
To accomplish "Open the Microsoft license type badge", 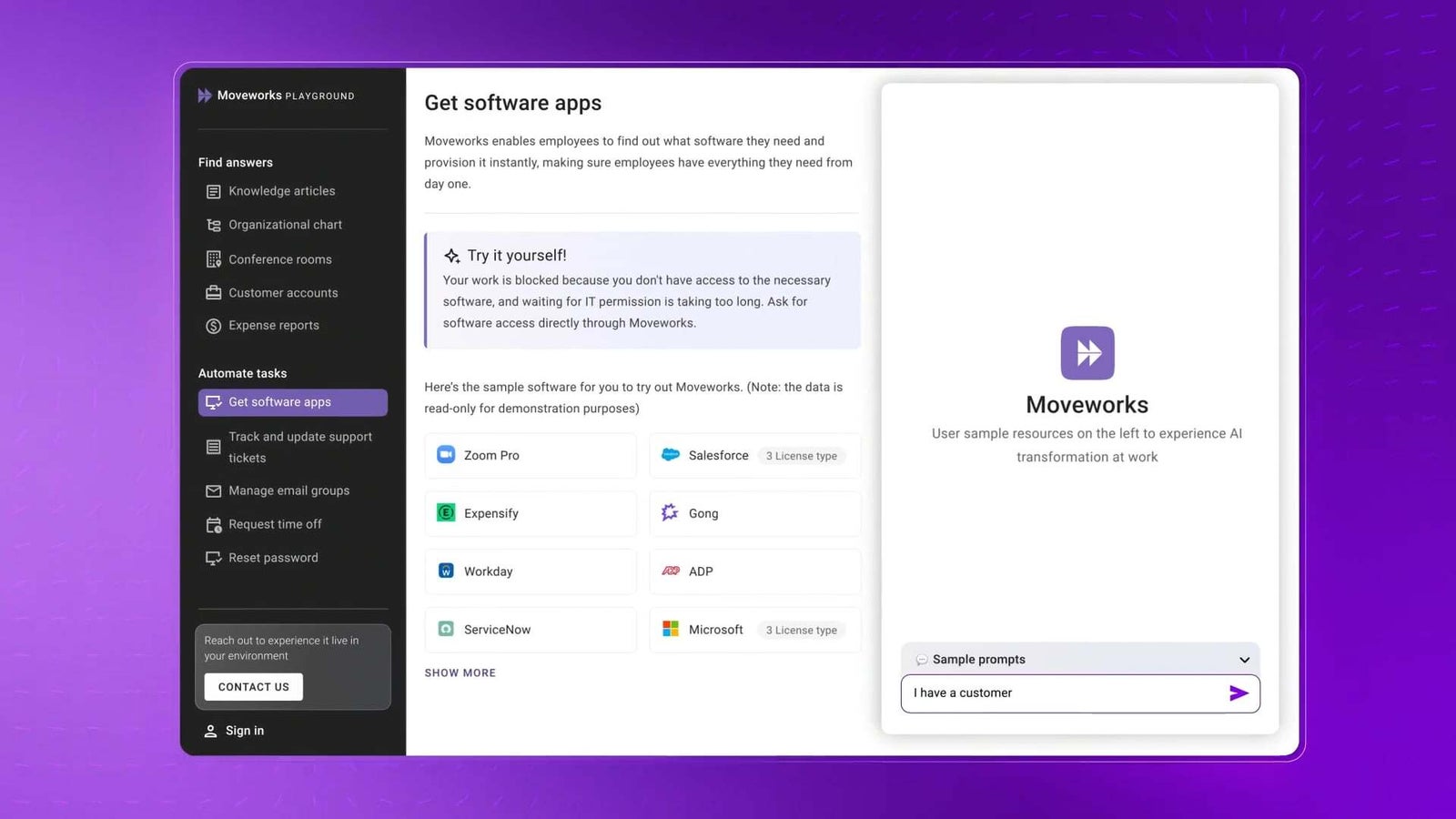I will tap(801, 629).
